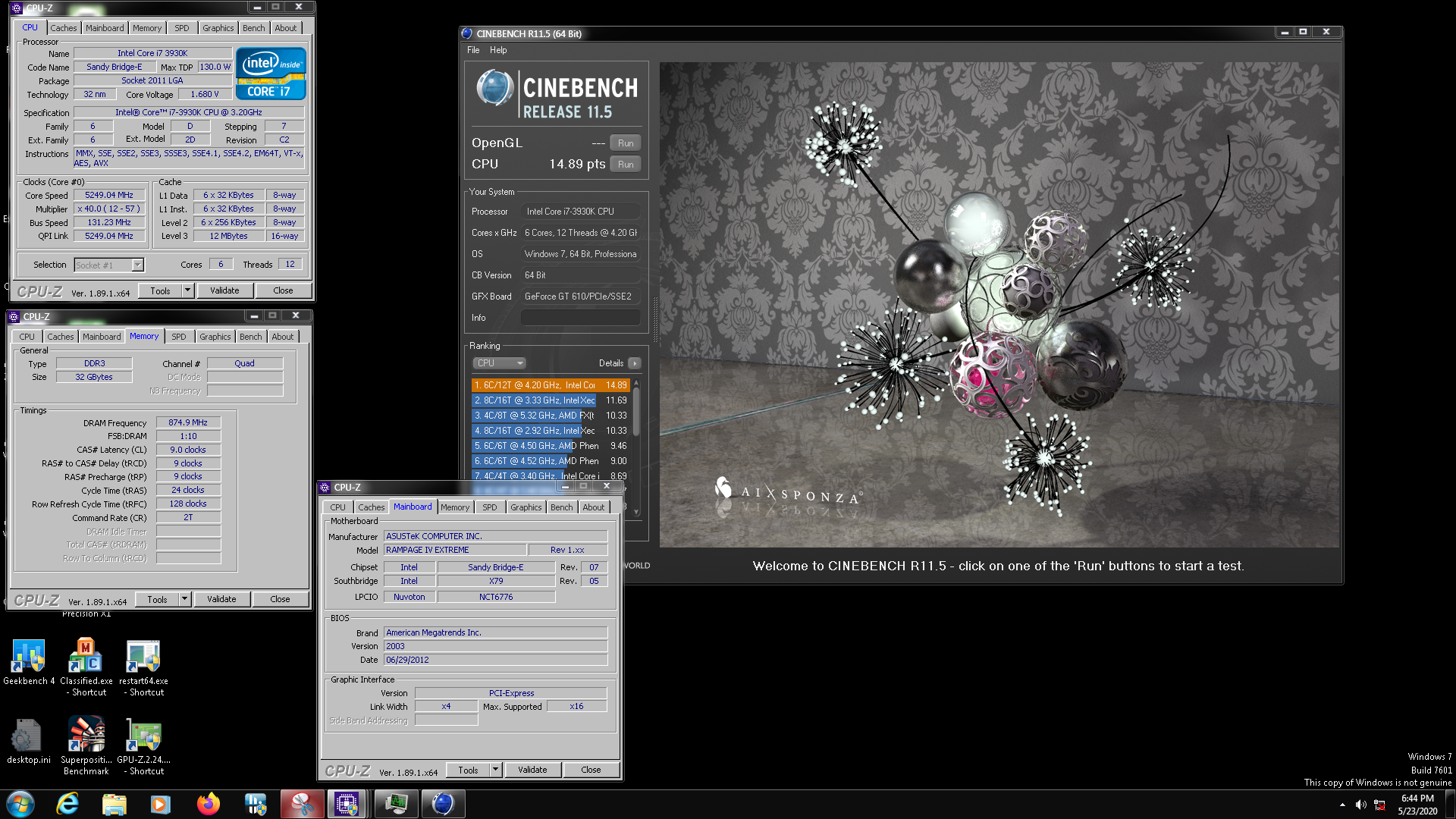Open the Geekbench 4 desktop shortcut

(x=29, y=662)
